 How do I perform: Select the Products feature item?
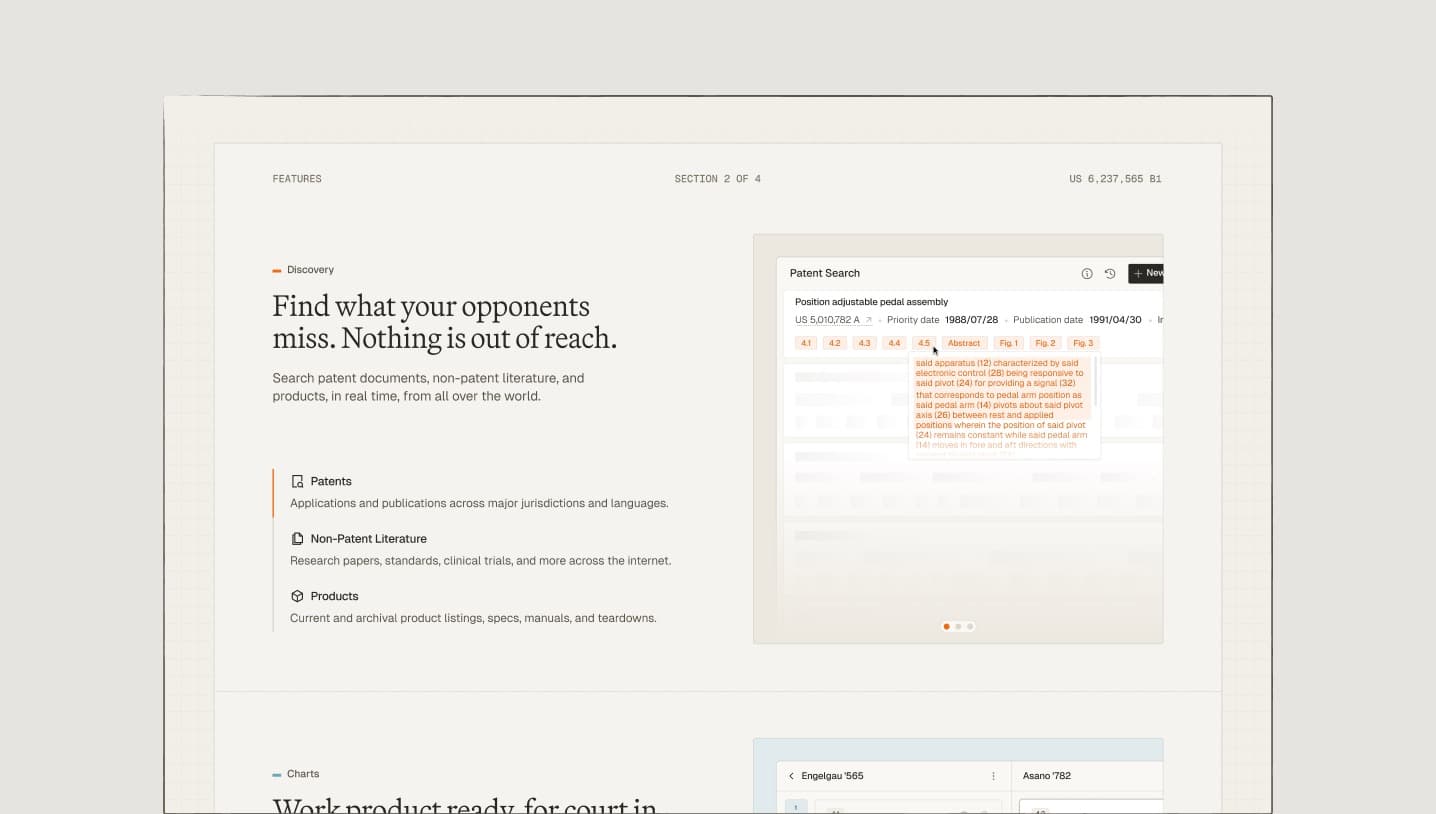point(473,607)
